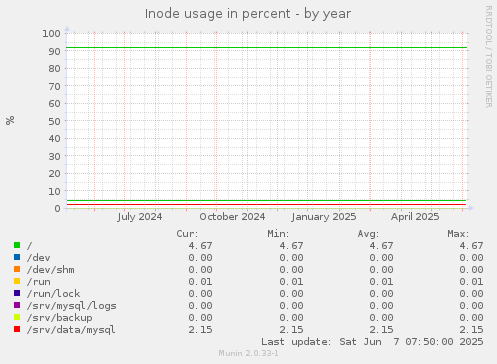Image resolution: width=497 pixels, height=364 pixels.
Task: Click the 'Max:' column header
Action: (458, 234)
